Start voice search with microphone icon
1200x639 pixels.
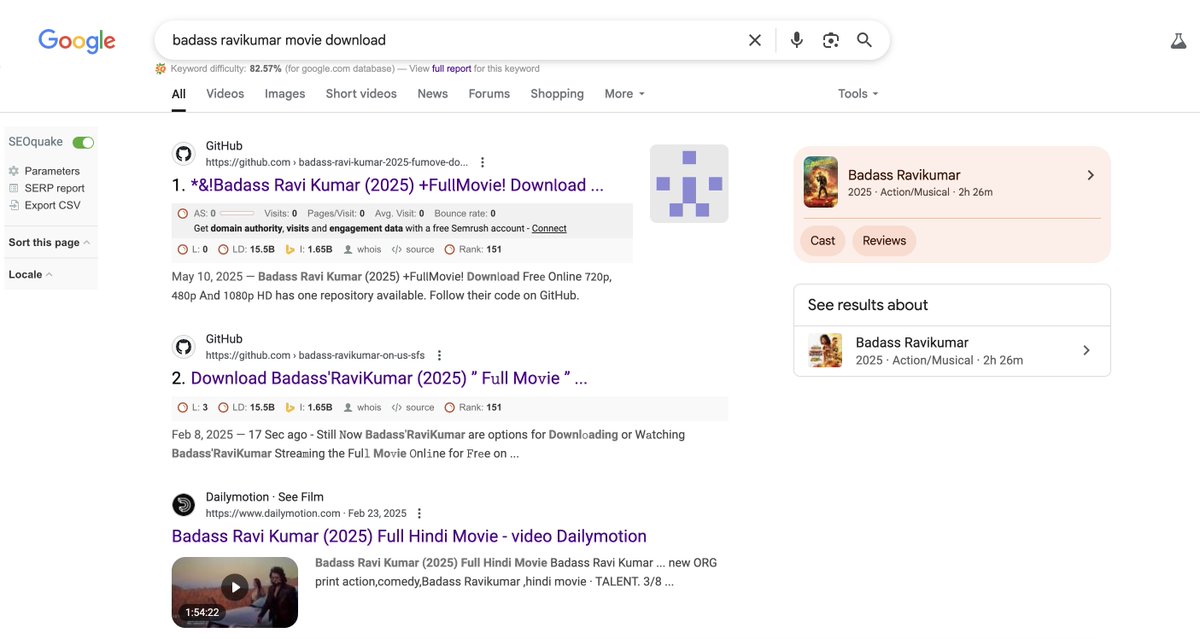pos(797,40)
